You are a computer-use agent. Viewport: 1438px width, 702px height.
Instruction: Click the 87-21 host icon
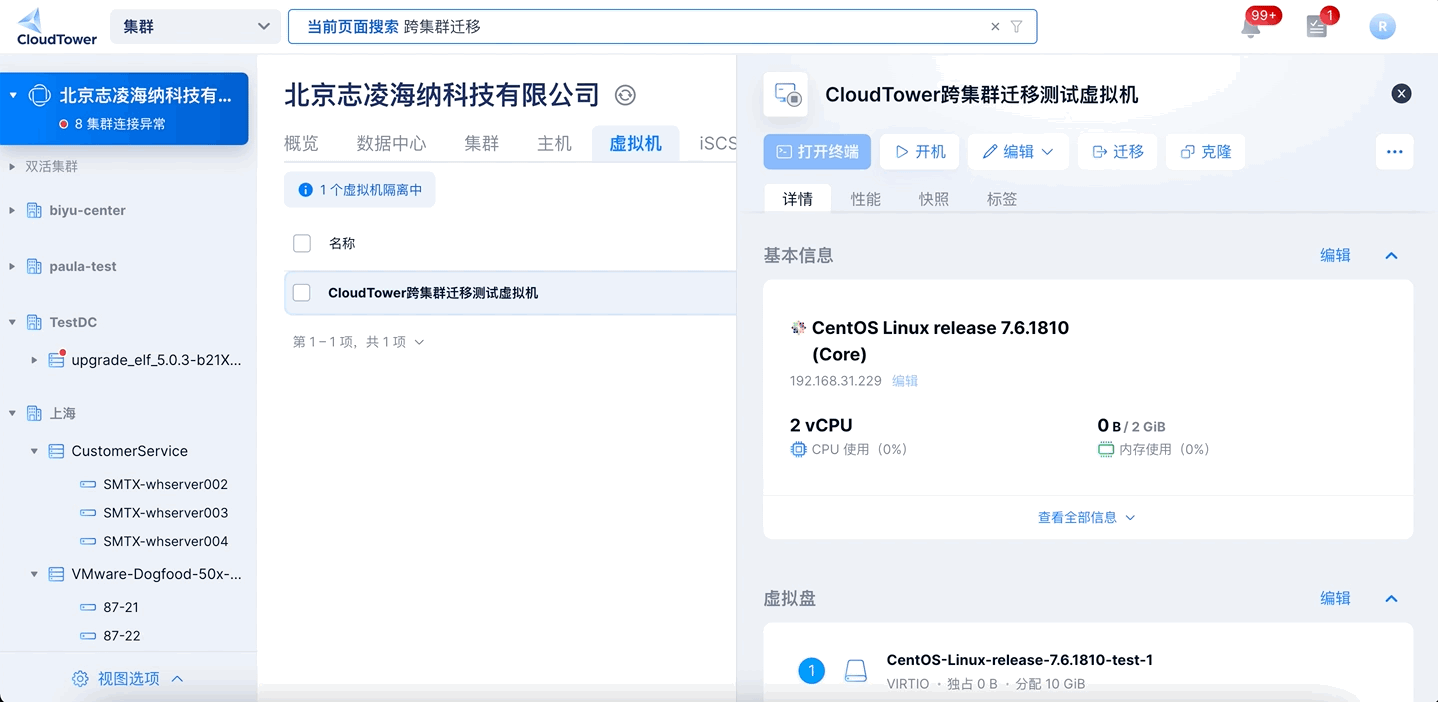coord(87,608)
